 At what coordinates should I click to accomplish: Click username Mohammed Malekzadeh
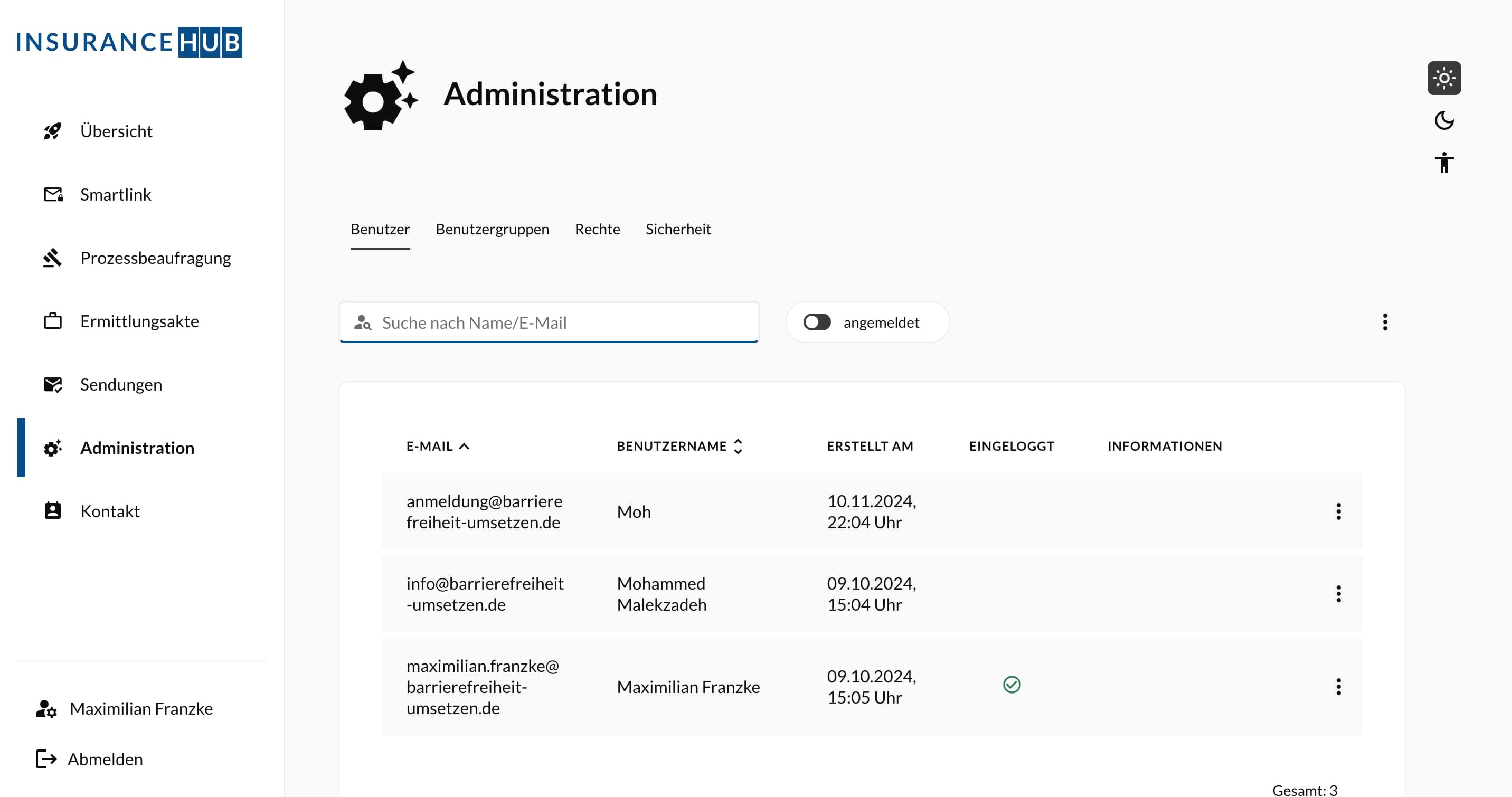661,593
